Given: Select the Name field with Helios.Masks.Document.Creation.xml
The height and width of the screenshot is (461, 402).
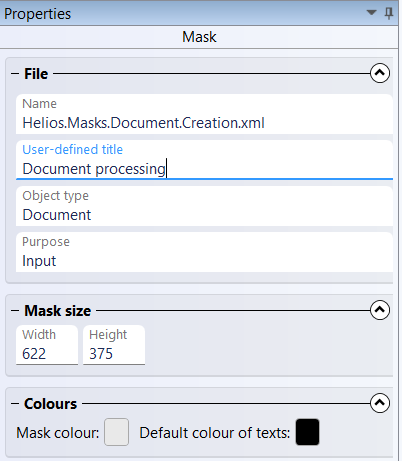Looking at the screenshot, I should (204, 114).
